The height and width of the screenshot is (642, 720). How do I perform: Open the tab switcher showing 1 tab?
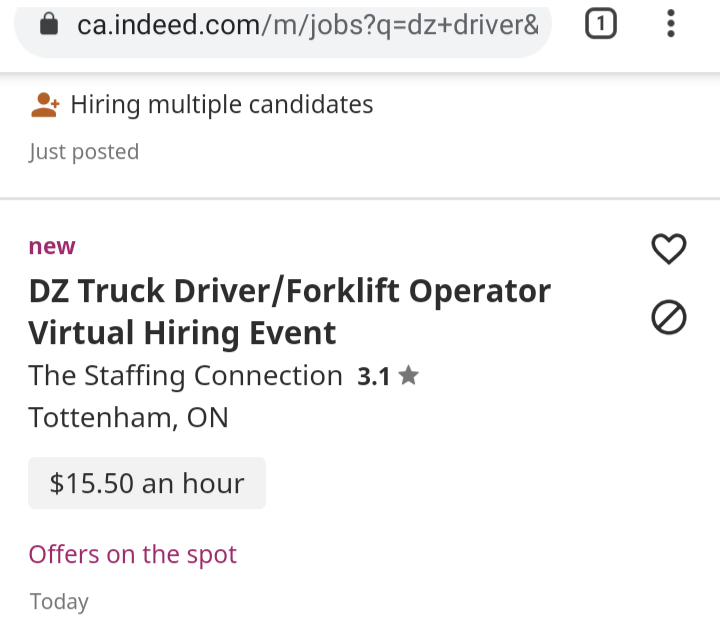[x=599, y=25]
